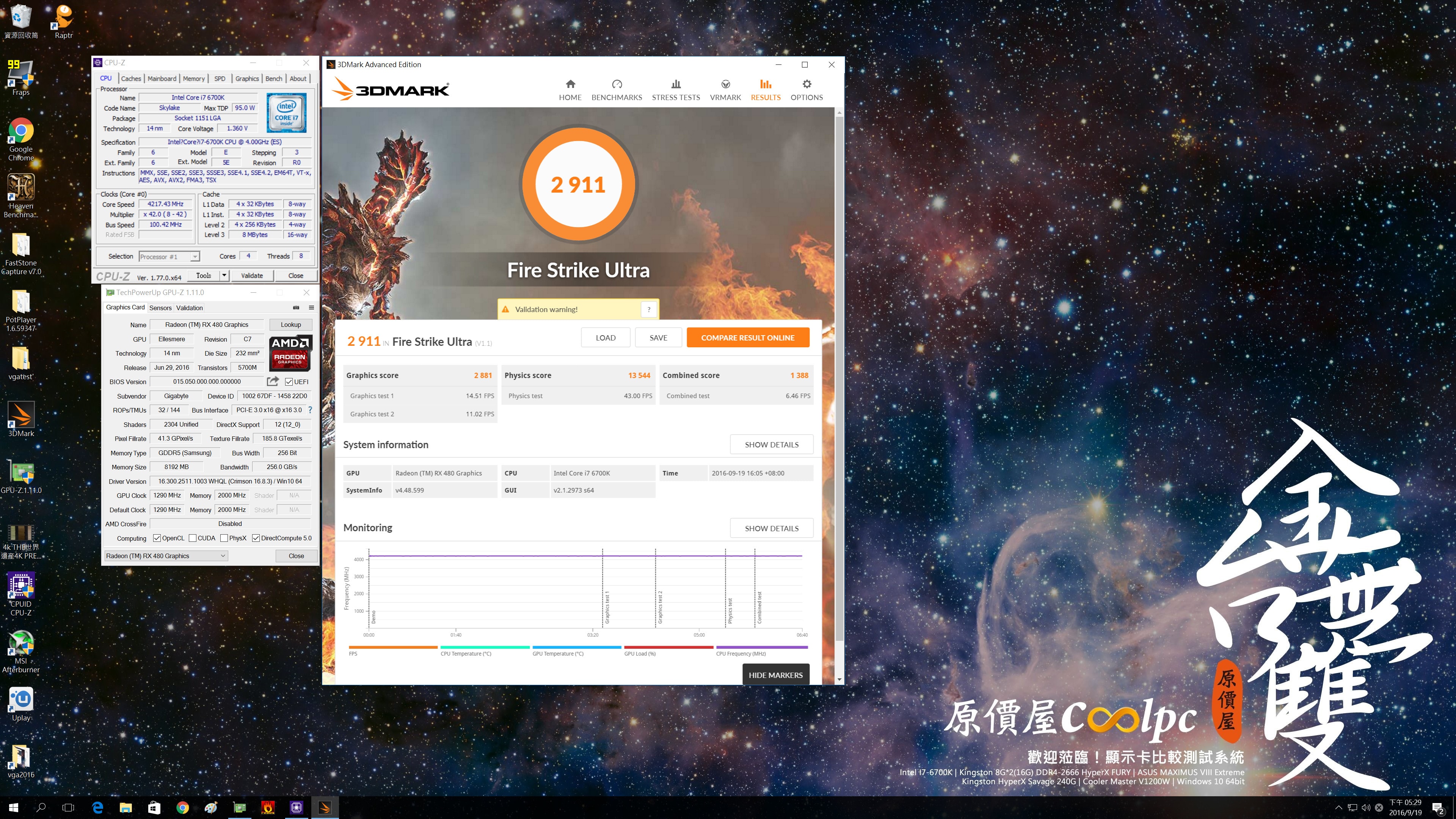Open the Validation tab in GPU-Z
Screen dimensions: 1456x819
[189, 308]
